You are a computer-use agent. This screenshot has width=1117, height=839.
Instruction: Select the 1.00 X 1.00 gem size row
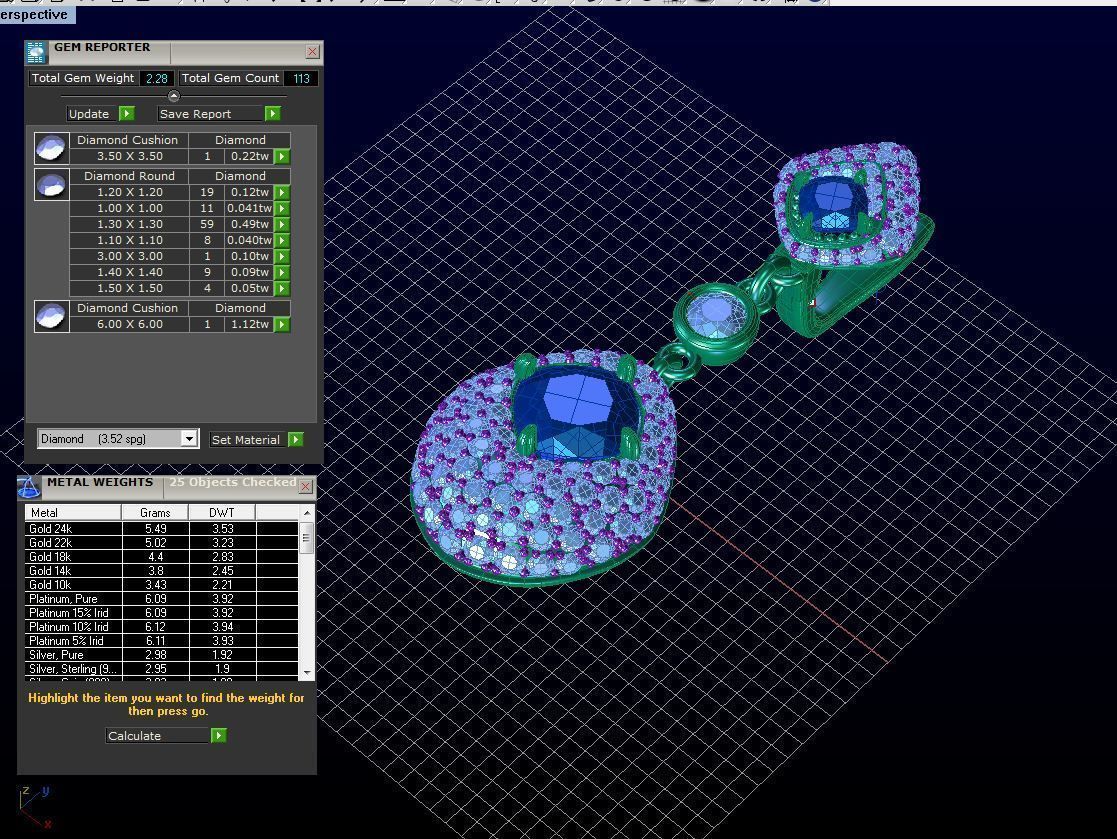(180, 208)
